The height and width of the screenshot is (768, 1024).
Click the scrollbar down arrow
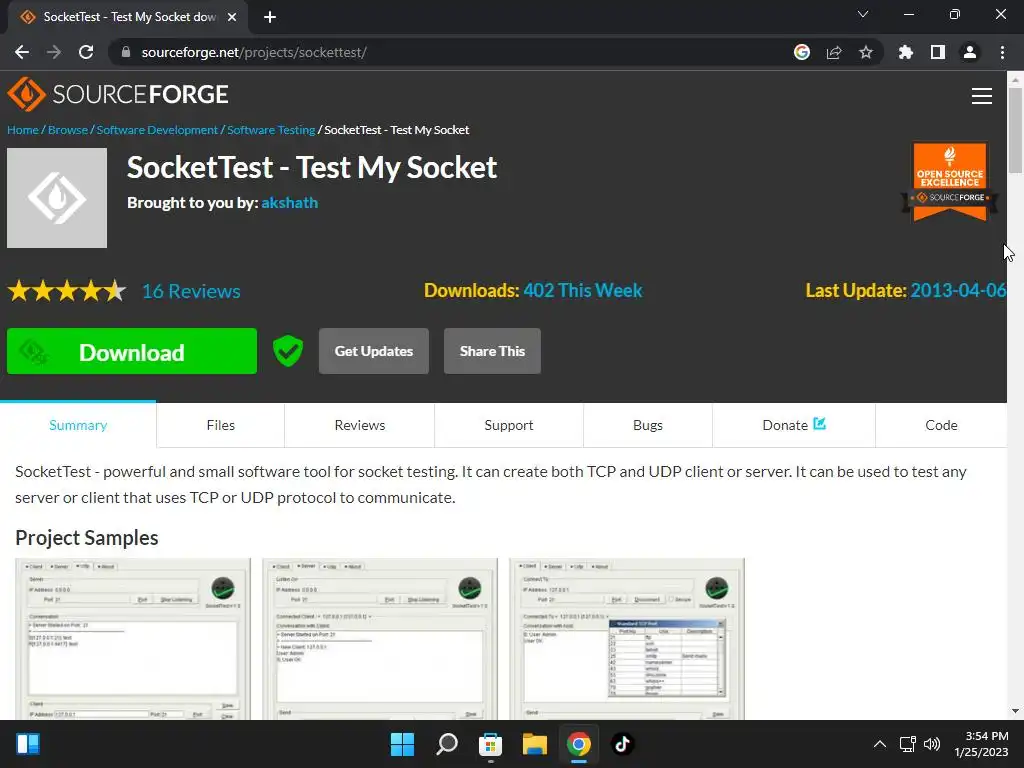point(1015,712)
